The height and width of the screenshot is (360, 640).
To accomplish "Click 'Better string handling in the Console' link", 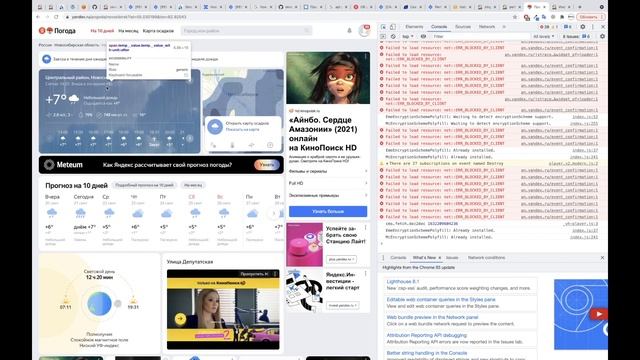I will click(427, 353).
